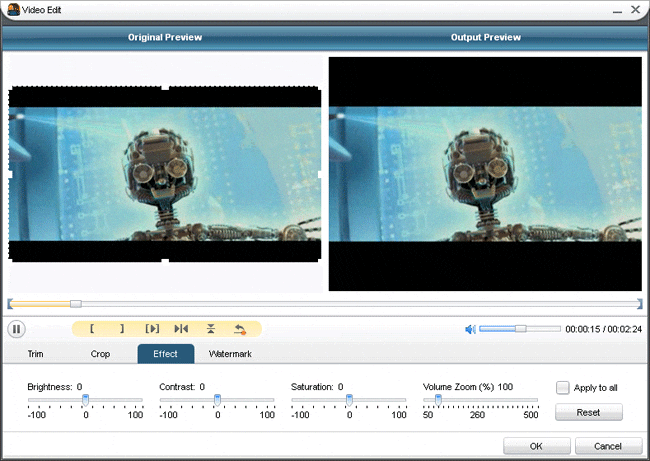Click the 00:00:15 / 00:02:24 time display
Screen dimensions: 650x461
pyautogui.click(x=604, y=329)
